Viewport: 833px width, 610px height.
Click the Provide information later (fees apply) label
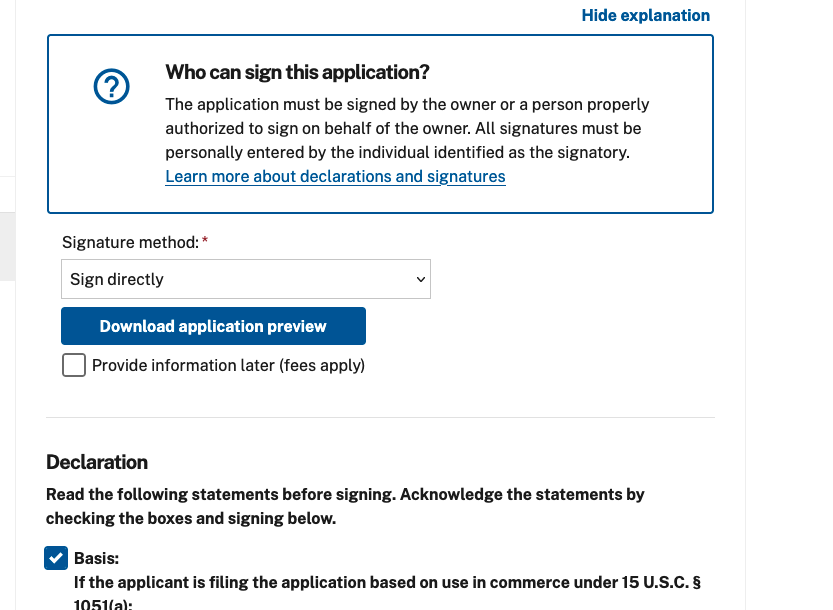(228, 365)
